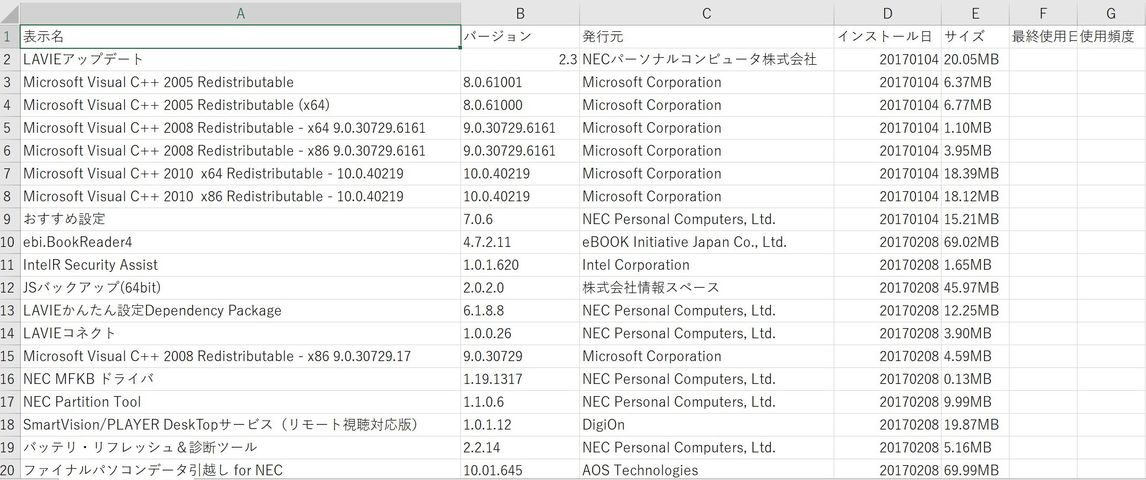Select NEC Partition Tool cell
This screenshot has height=480, width=1146.
coord(240,401)
